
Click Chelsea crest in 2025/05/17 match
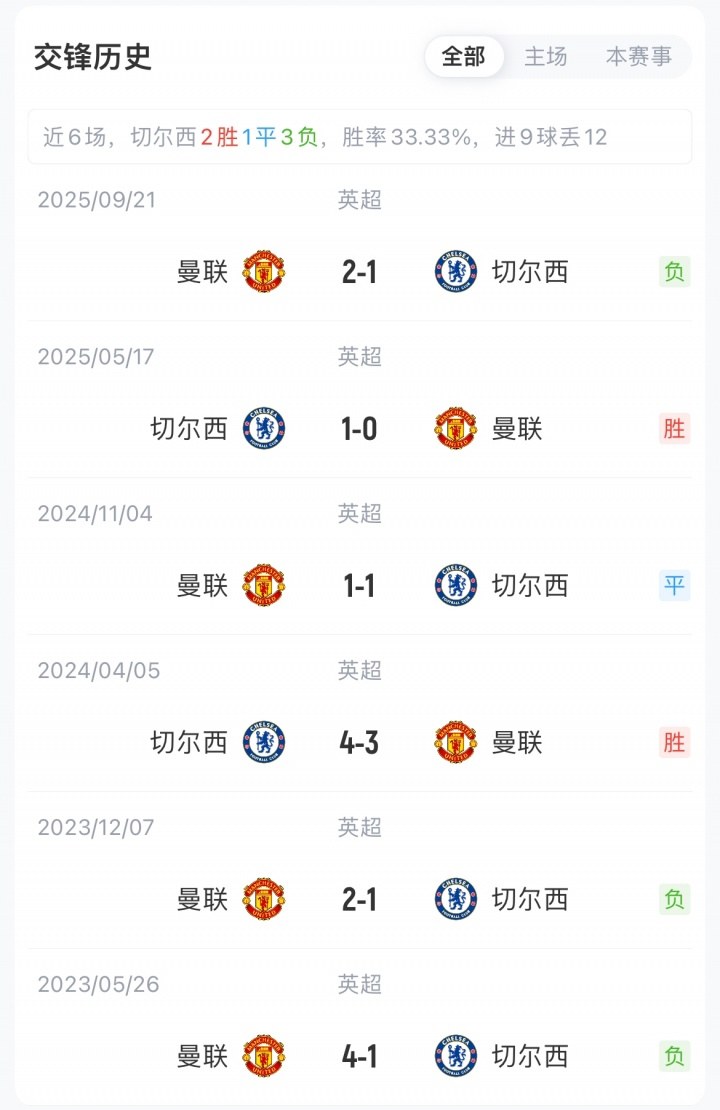(264, 429)
